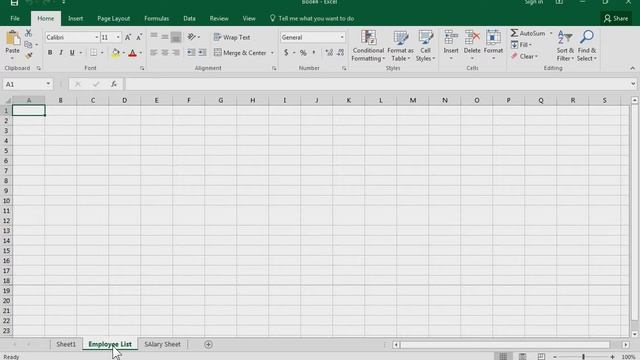
Task: Collapse the ribbon with the chevron
Action: (632, 68)
